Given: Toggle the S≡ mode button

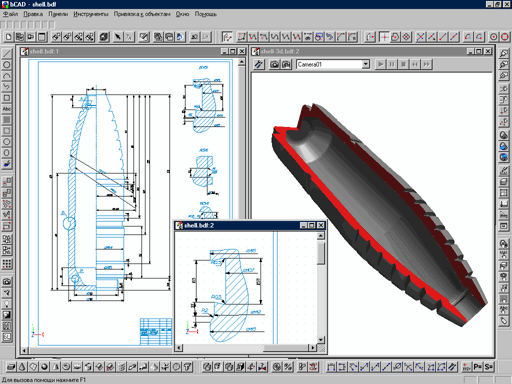Looking at the screenshot, I should 489,367.
